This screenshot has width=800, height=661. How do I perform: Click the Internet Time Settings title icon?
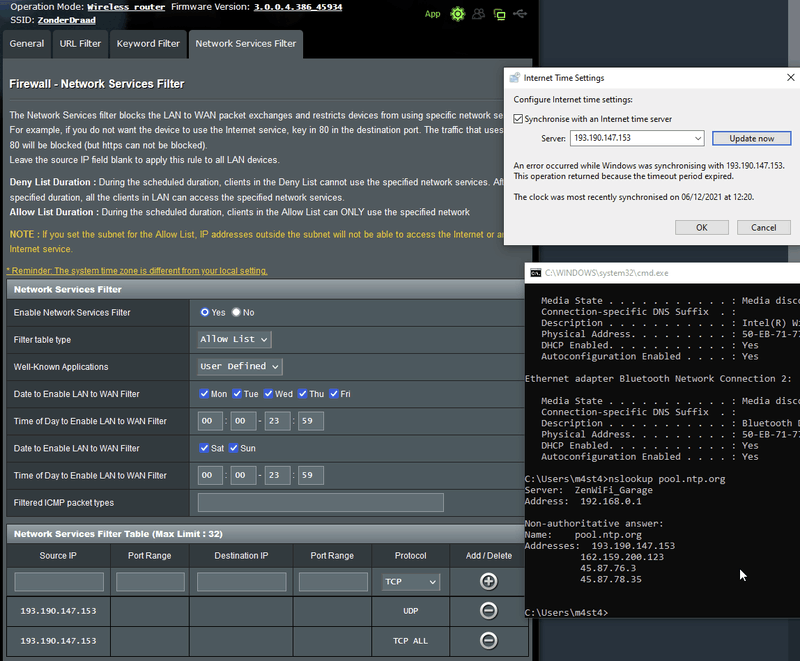514,78
